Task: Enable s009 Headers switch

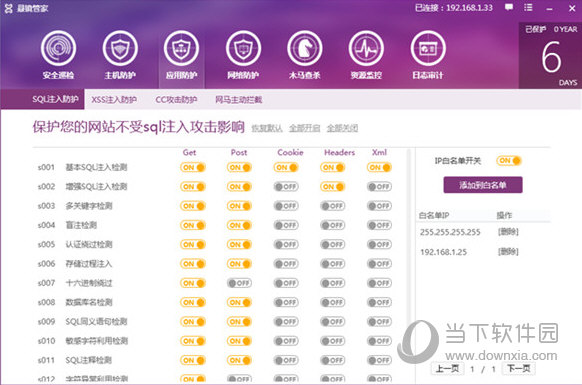Action: click(x=333, y=322)
